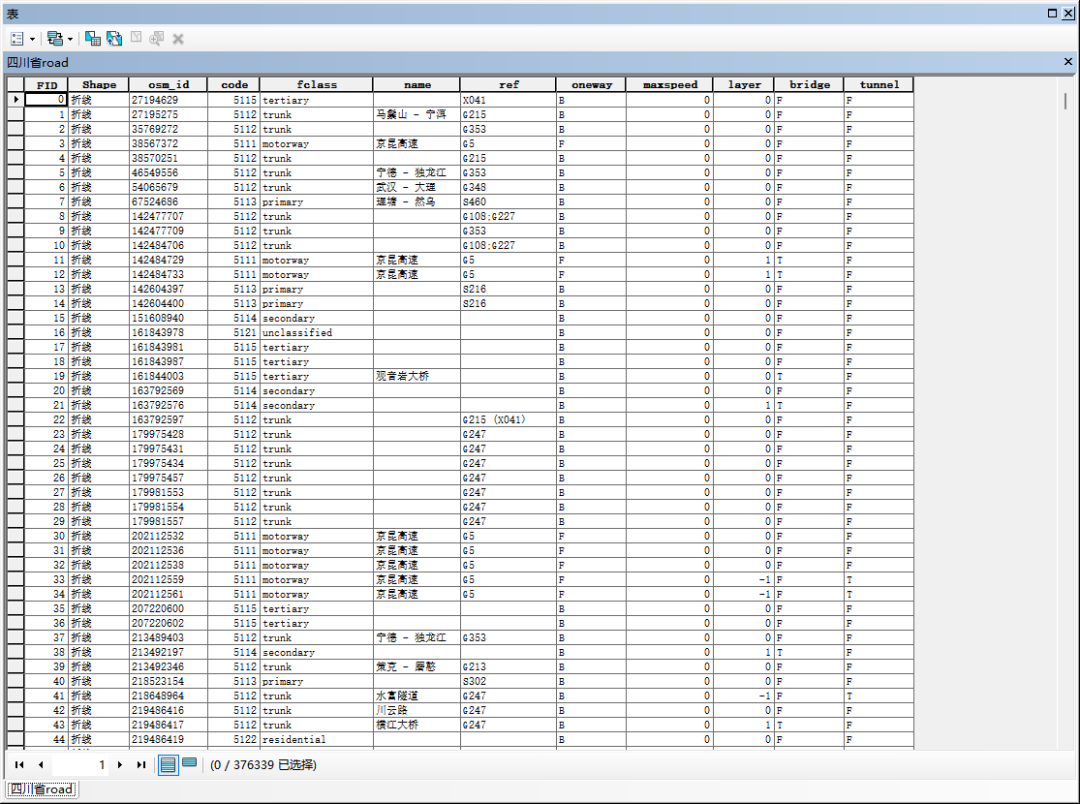Select the fclass column header
1080x804 pixels.
[x=316, y=85]
